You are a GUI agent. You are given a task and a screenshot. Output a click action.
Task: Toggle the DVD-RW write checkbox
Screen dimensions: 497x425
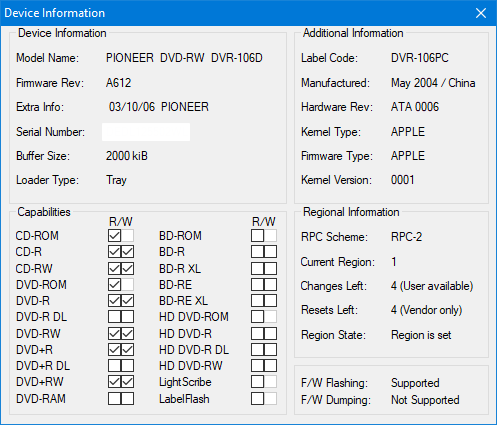127,333
